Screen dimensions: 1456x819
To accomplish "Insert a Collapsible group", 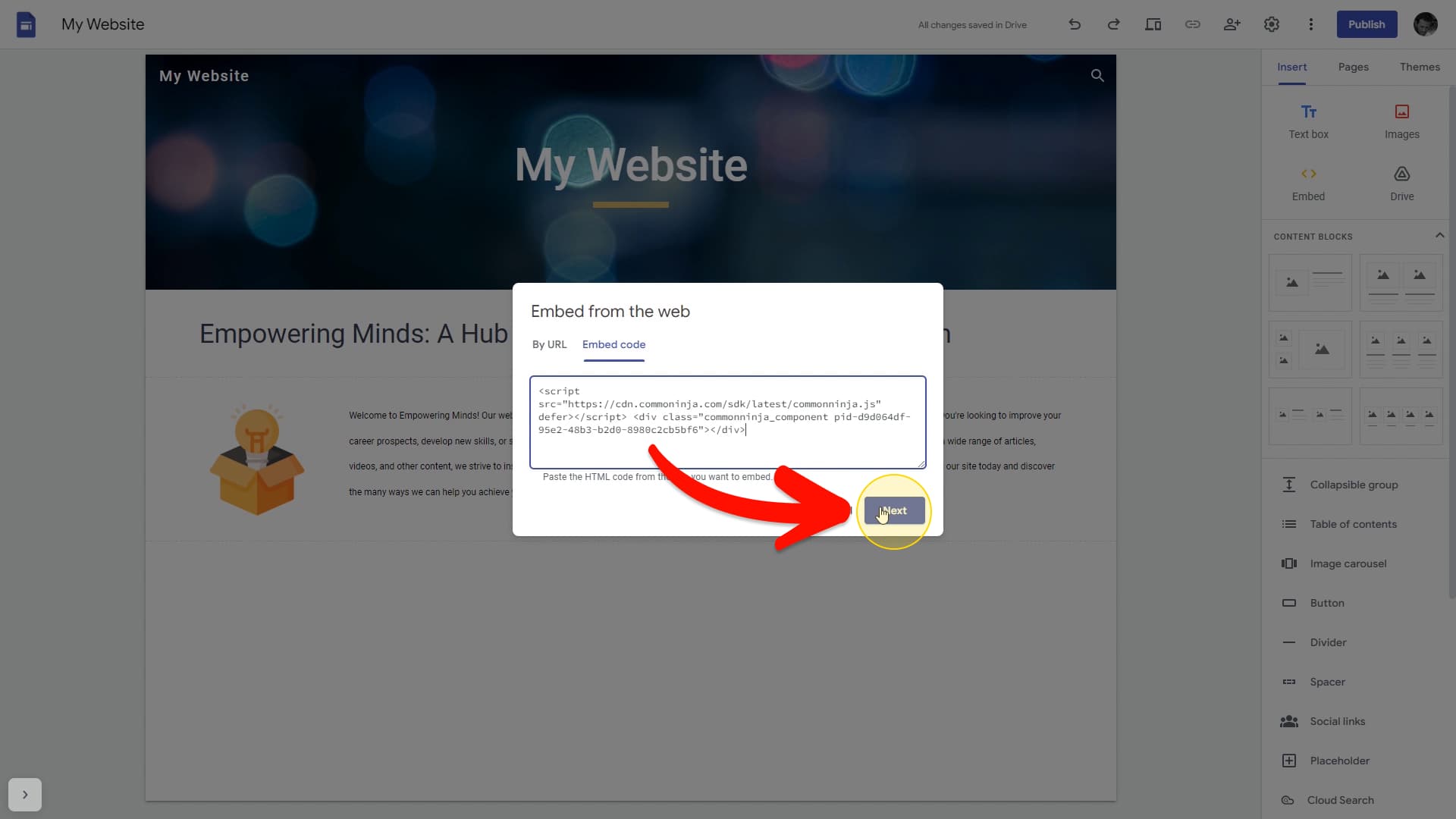I will [x=1354, y=485].
